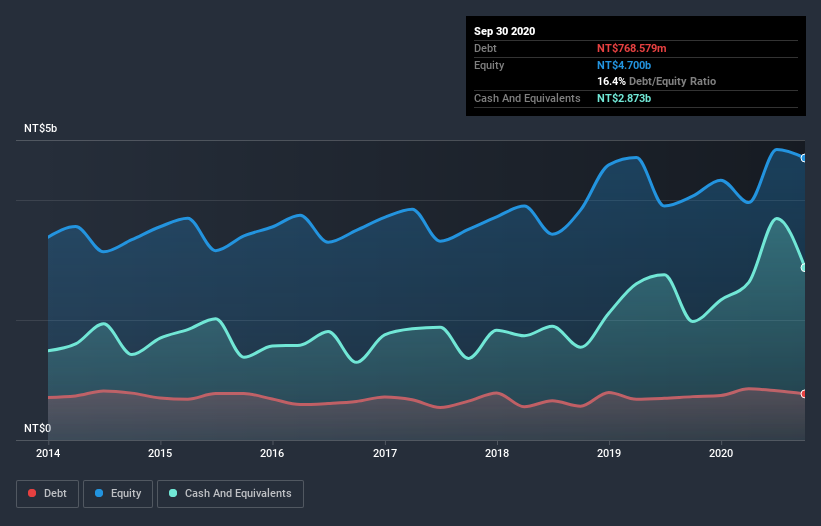
Task: Click the 2016 x-axis label
Action: 272,453
